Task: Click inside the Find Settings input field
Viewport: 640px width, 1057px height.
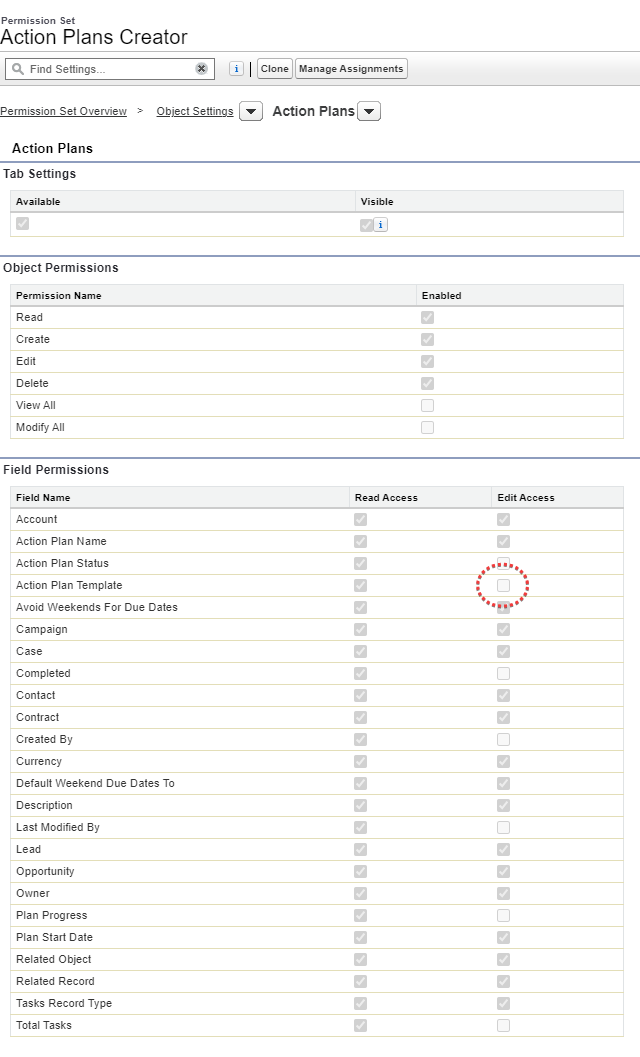Action: coord(110,68)
